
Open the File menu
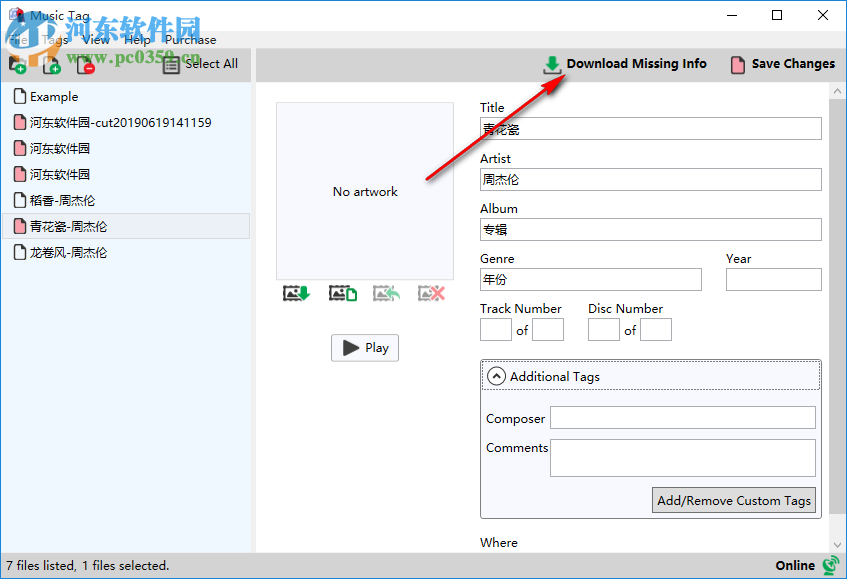[18, 40]
